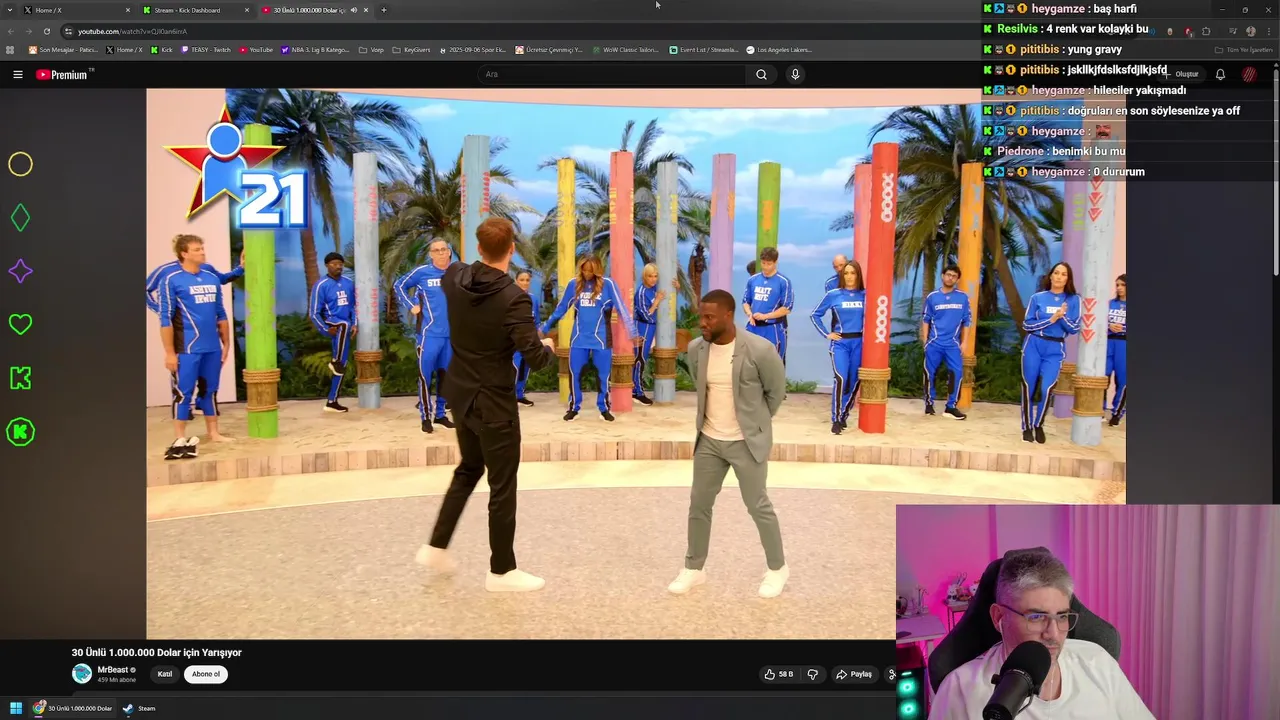
Task: Like the video with thumbs up
Action: click(779, 674)
